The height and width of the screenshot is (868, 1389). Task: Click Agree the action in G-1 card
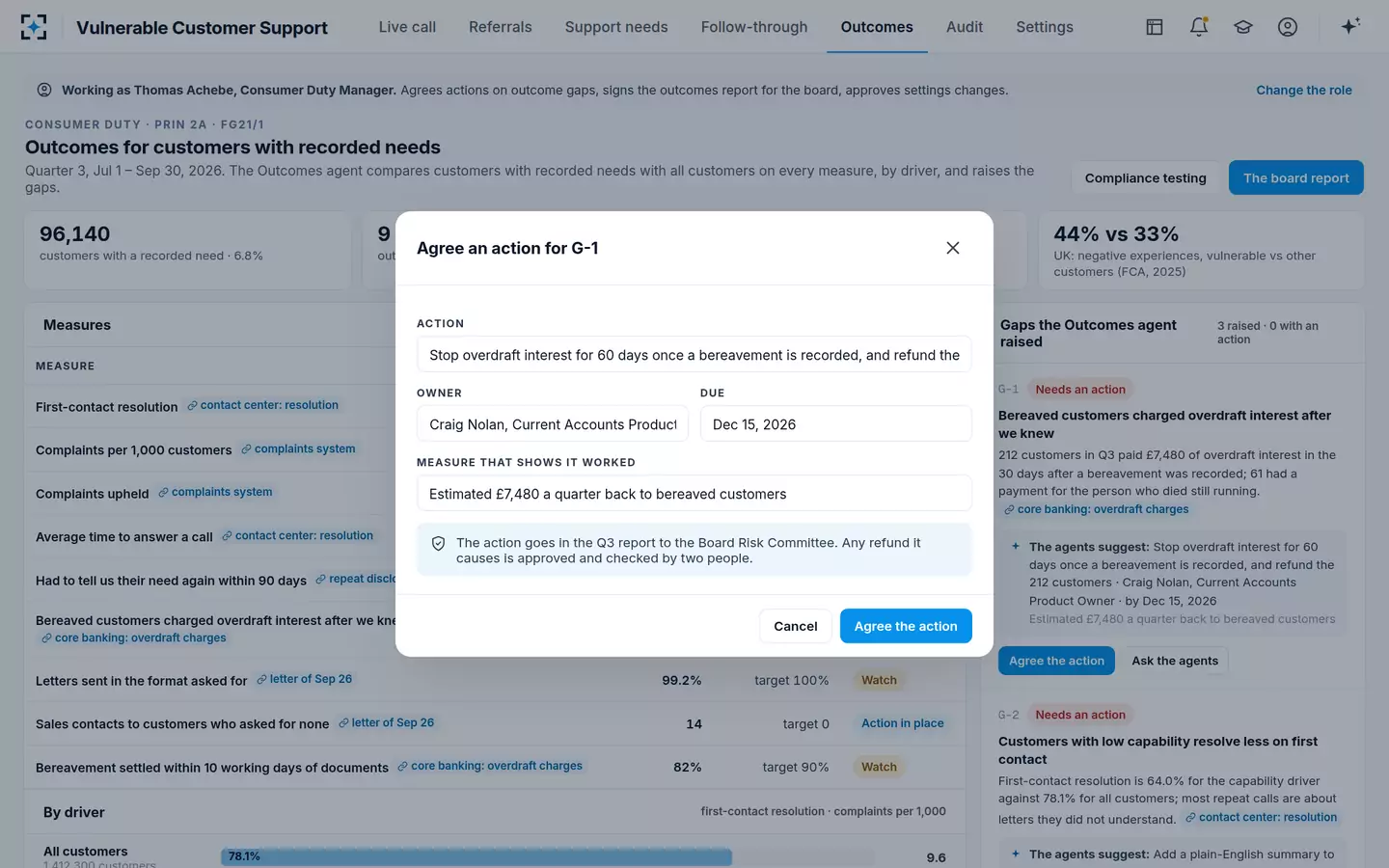1056,661
